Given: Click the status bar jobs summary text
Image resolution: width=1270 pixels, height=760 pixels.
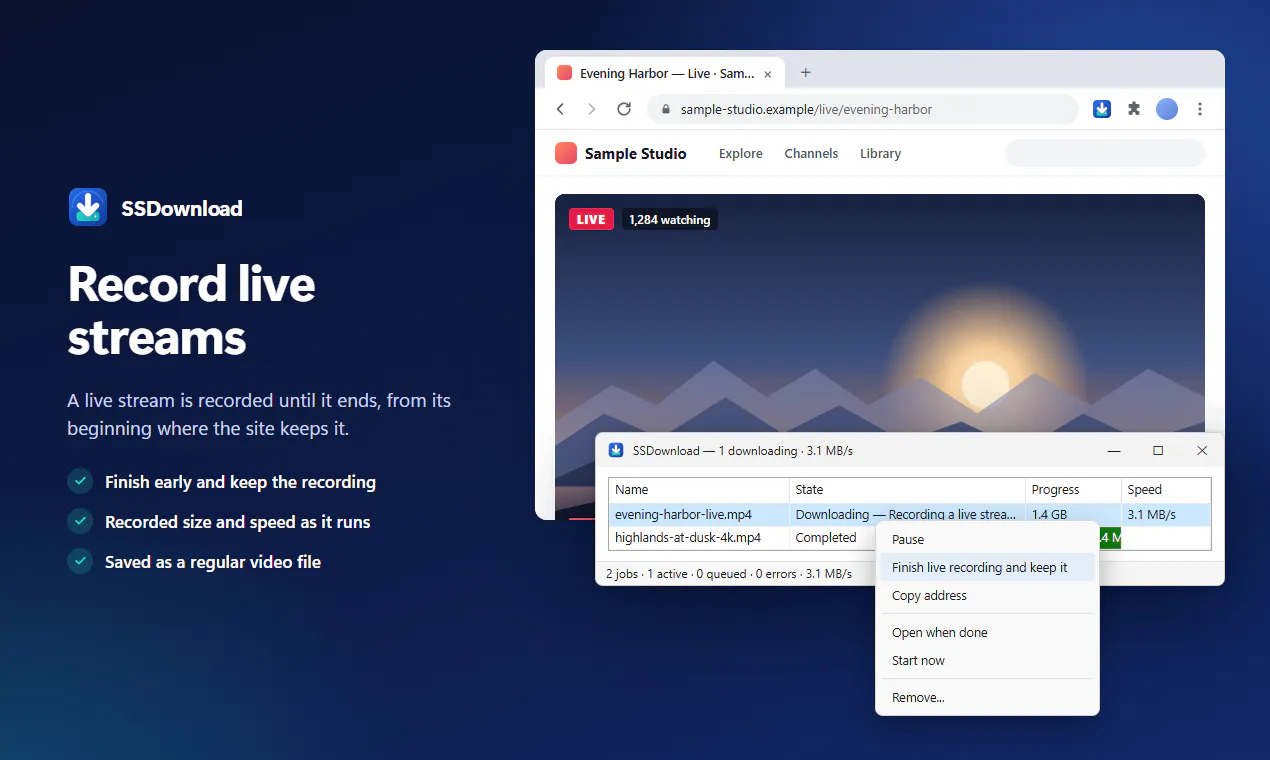Looking at the screenshot, I should pos(729,573).
